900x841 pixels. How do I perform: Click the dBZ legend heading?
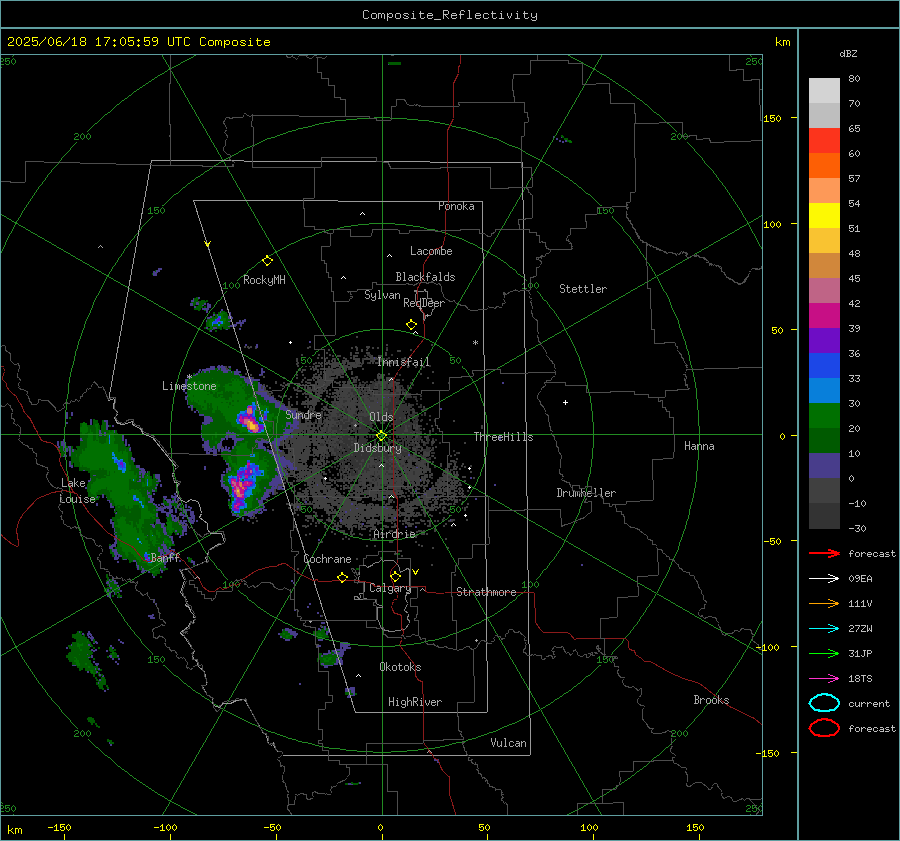(x=848, y=53)
